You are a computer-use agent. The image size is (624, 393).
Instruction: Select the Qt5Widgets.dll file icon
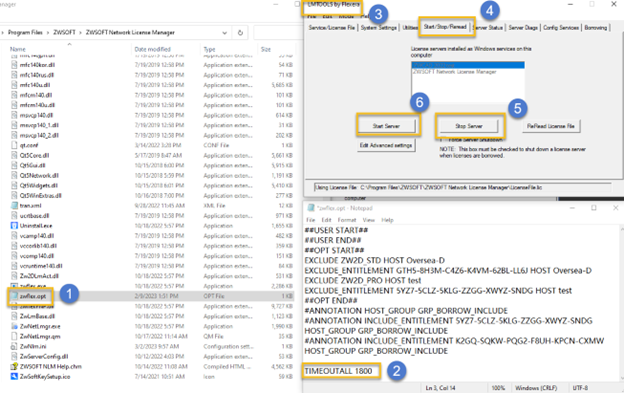pyautogui.click(x=14, y=185)
